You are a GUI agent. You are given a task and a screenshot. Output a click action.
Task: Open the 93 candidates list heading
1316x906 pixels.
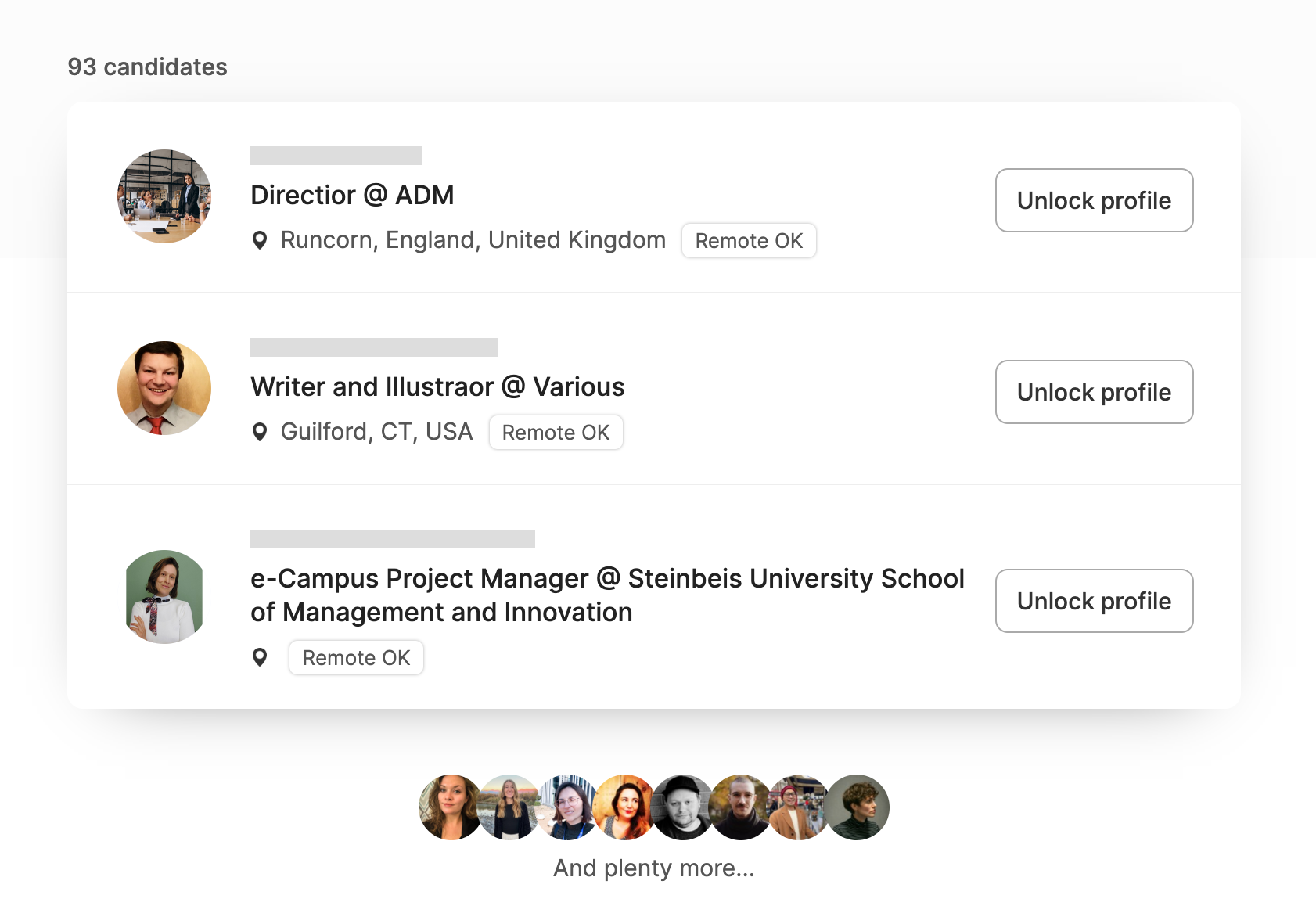coord(148,67)
